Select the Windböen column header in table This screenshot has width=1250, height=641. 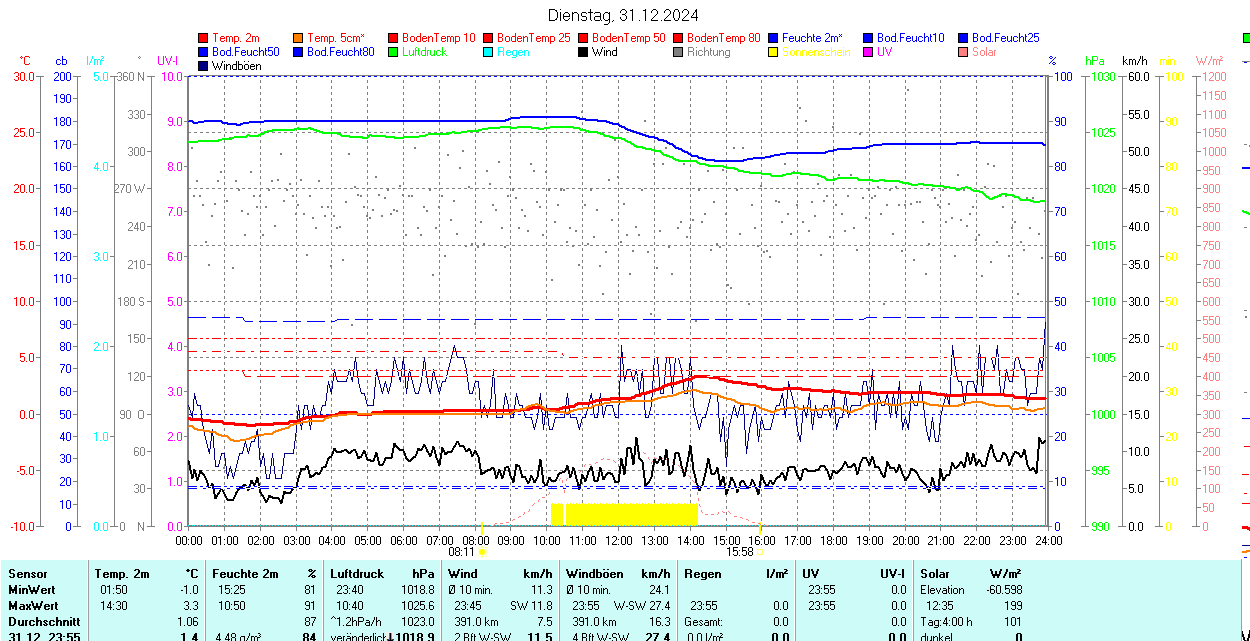tap(595, 574)
